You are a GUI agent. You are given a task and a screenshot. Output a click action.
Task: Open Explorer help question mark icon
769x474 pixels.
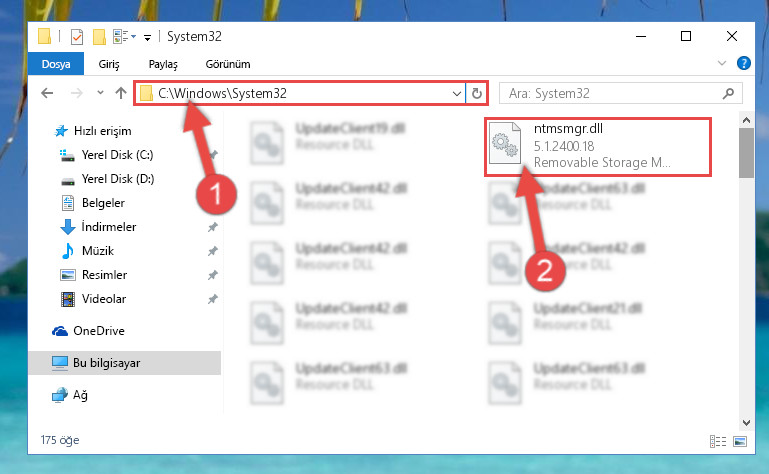point(743,63)
